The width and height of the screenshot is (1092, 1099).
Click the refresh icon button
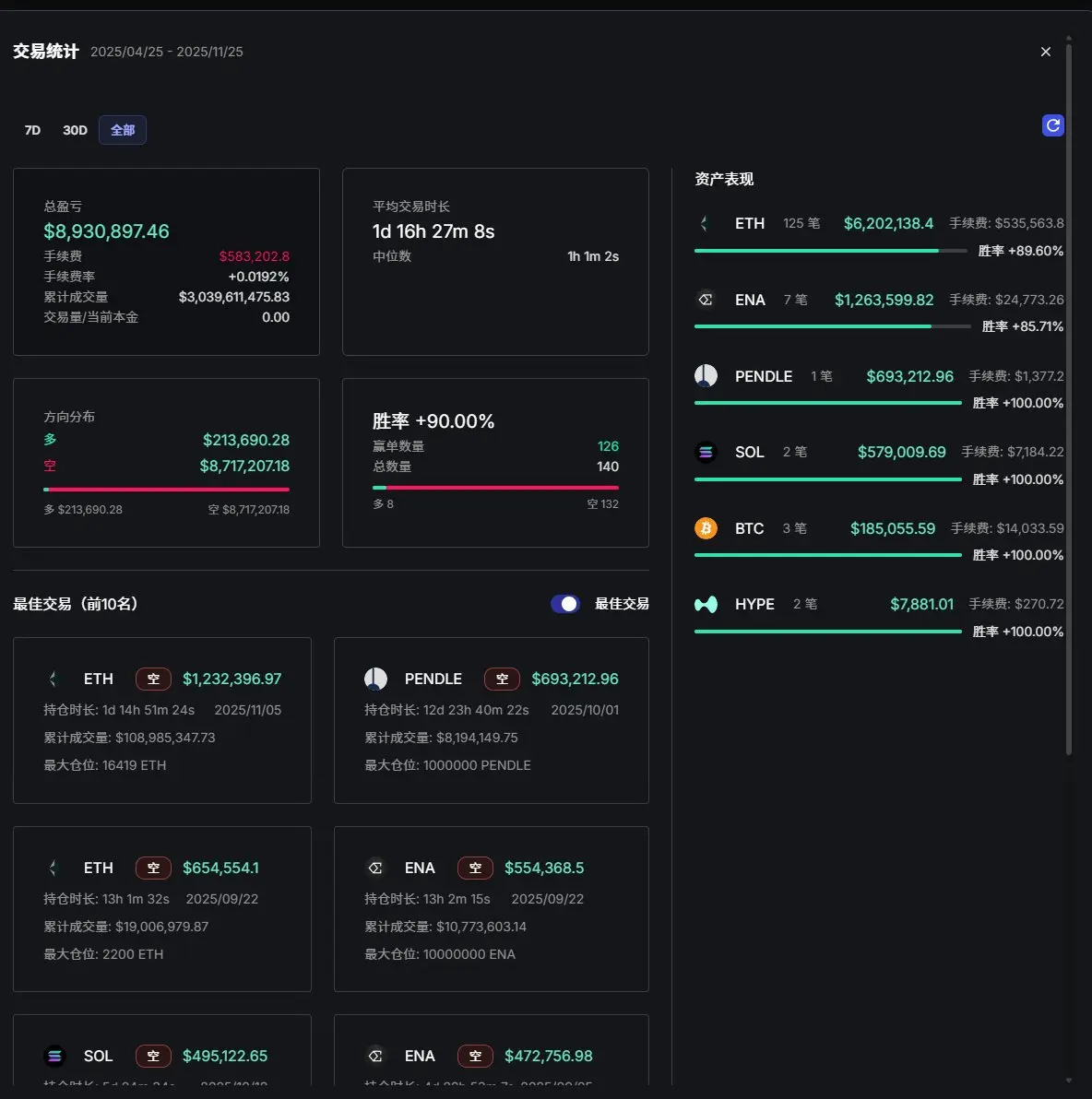pyautogui.click(x=1052, y=125)
